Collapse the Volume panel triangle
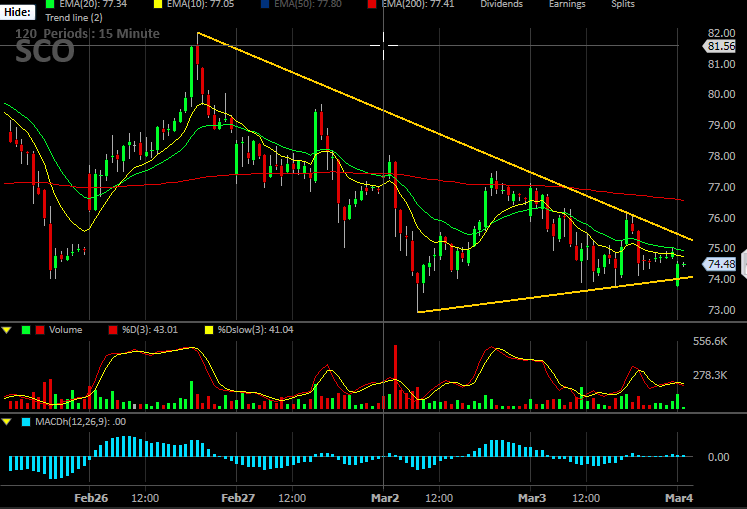Screen dimensions: 747x509 (x=7, y=330)
